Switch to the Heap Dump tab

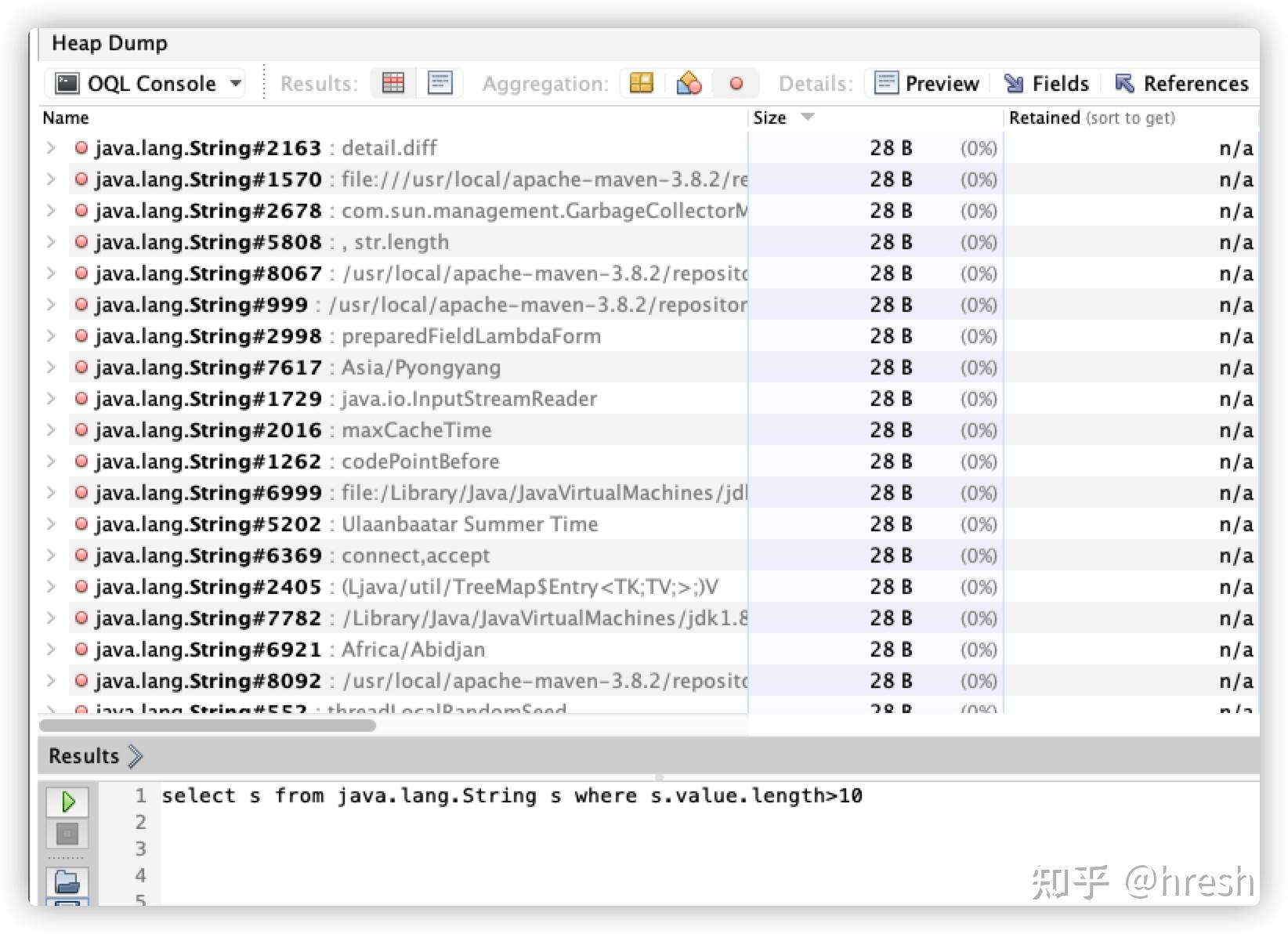(110, 43)
